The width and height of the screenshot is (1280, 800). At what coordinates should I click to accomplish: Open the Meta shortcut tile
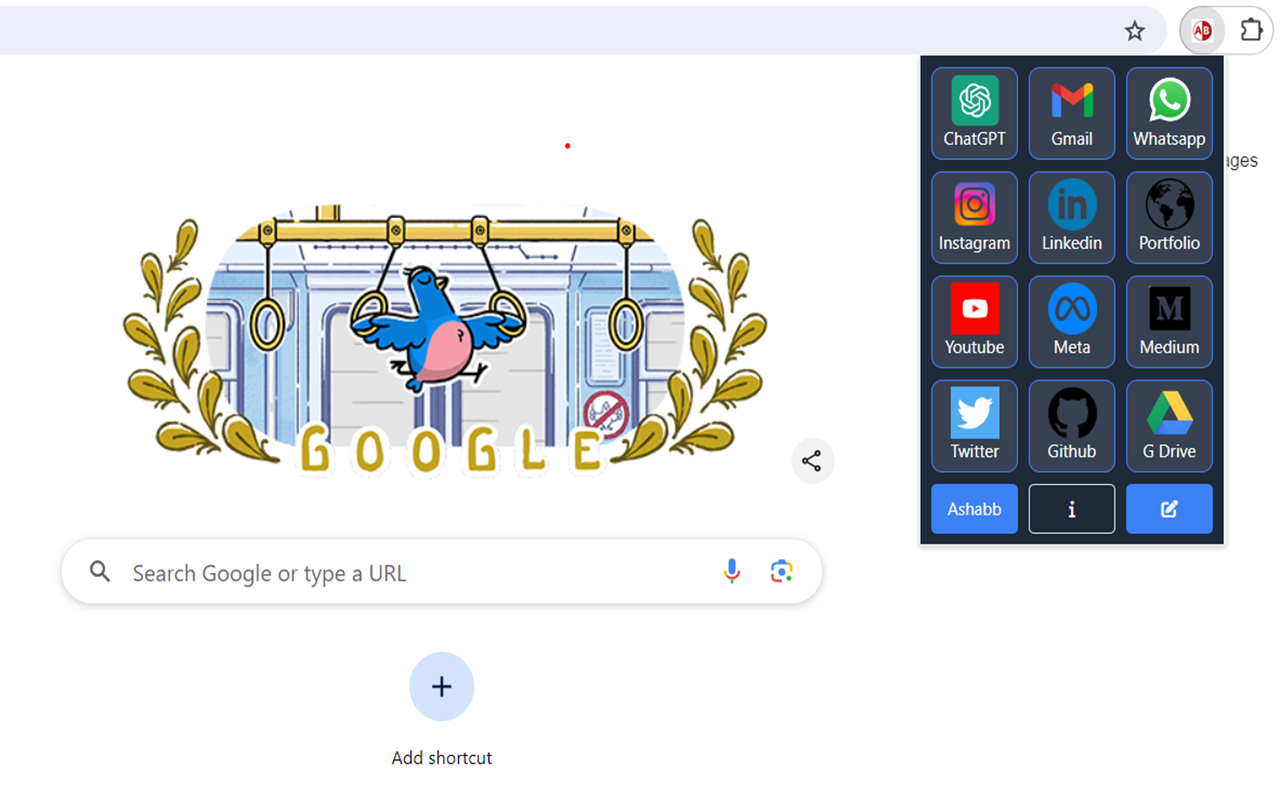tap(1071, 321)
